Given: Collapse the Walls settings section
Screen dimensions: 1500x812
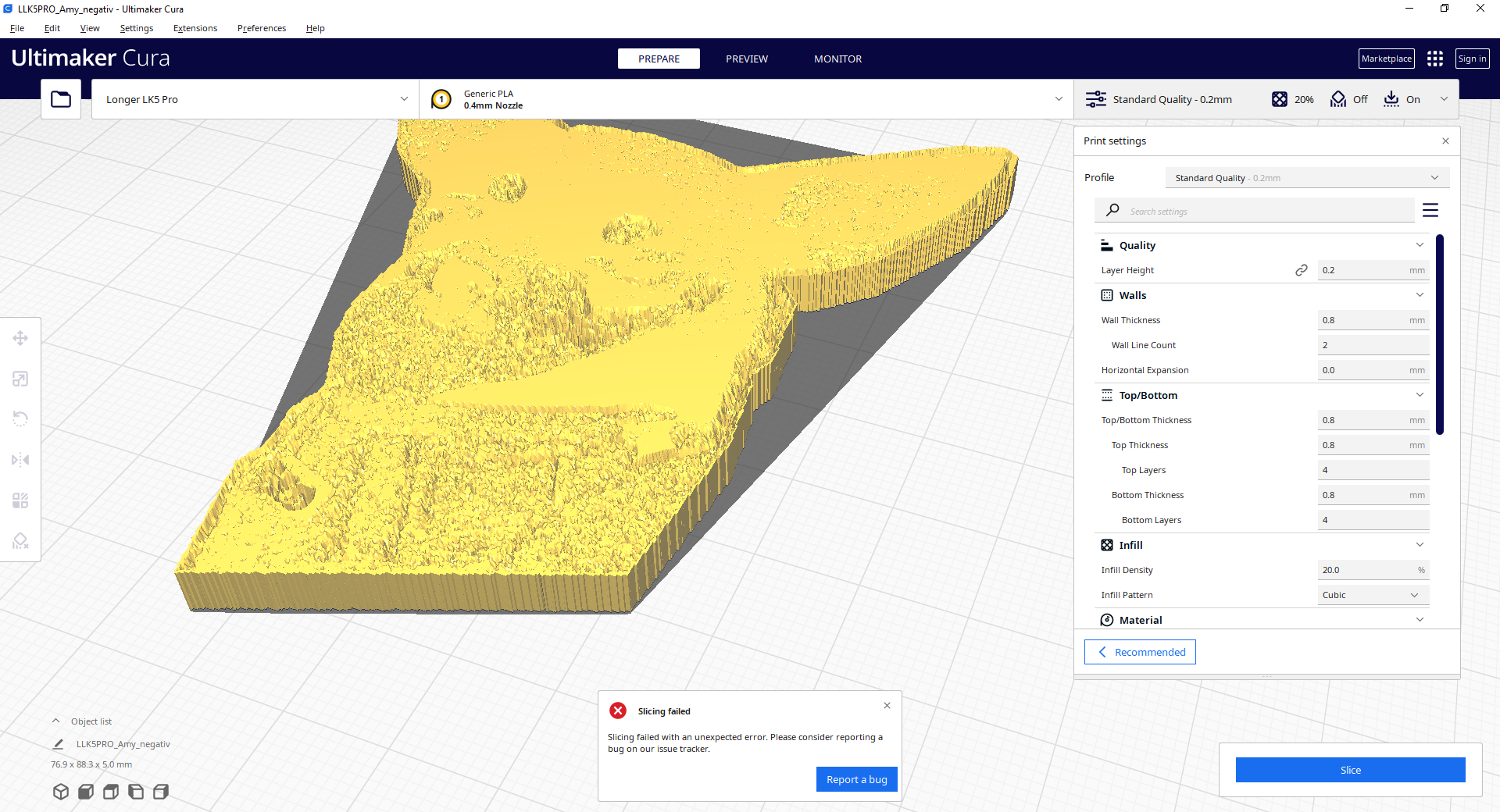Looking at the screenshot, I should [1420, 294].
